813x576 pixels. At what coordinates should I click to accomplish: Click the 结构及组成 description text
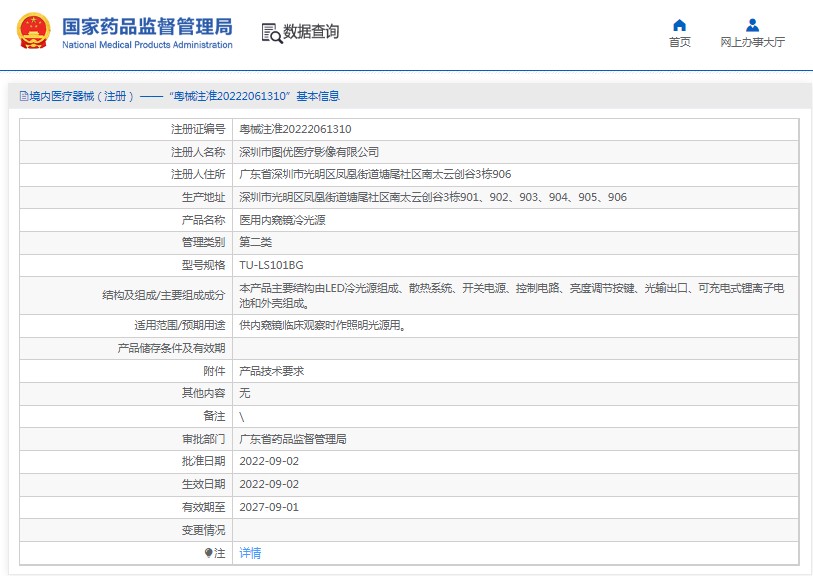click(x=511, y=296)
